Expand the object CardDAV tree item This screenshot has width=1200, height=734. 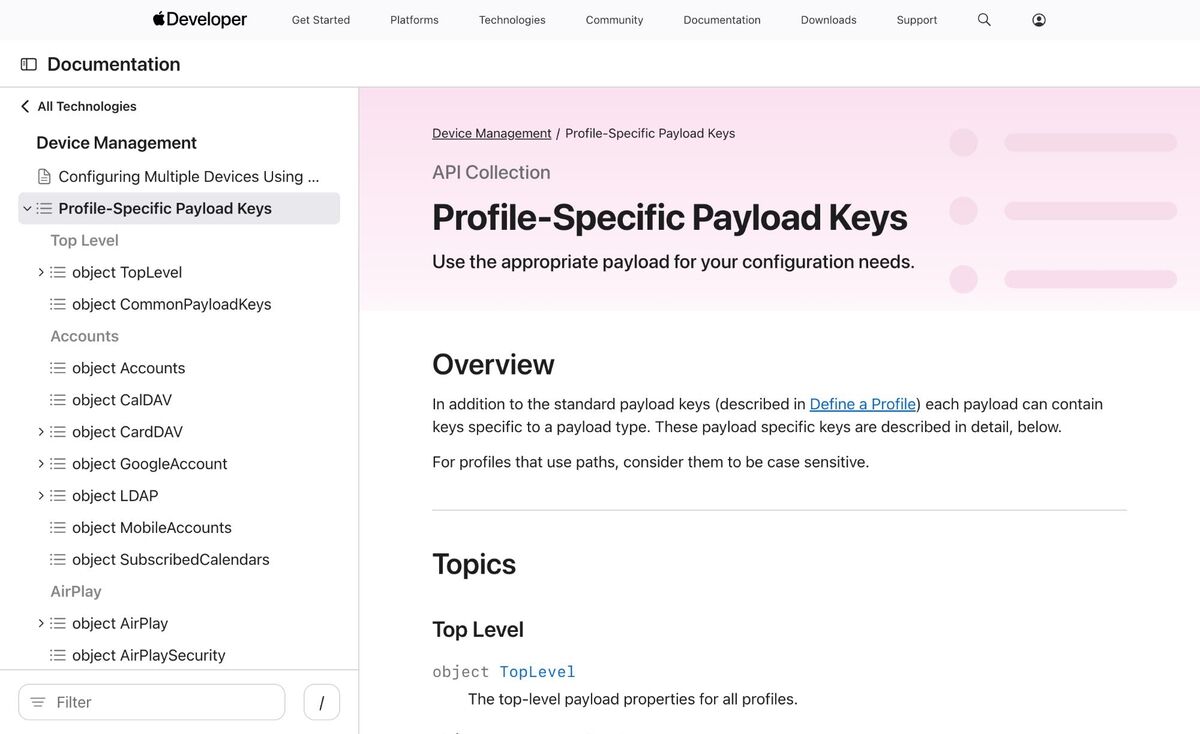[x=41, y=432]
